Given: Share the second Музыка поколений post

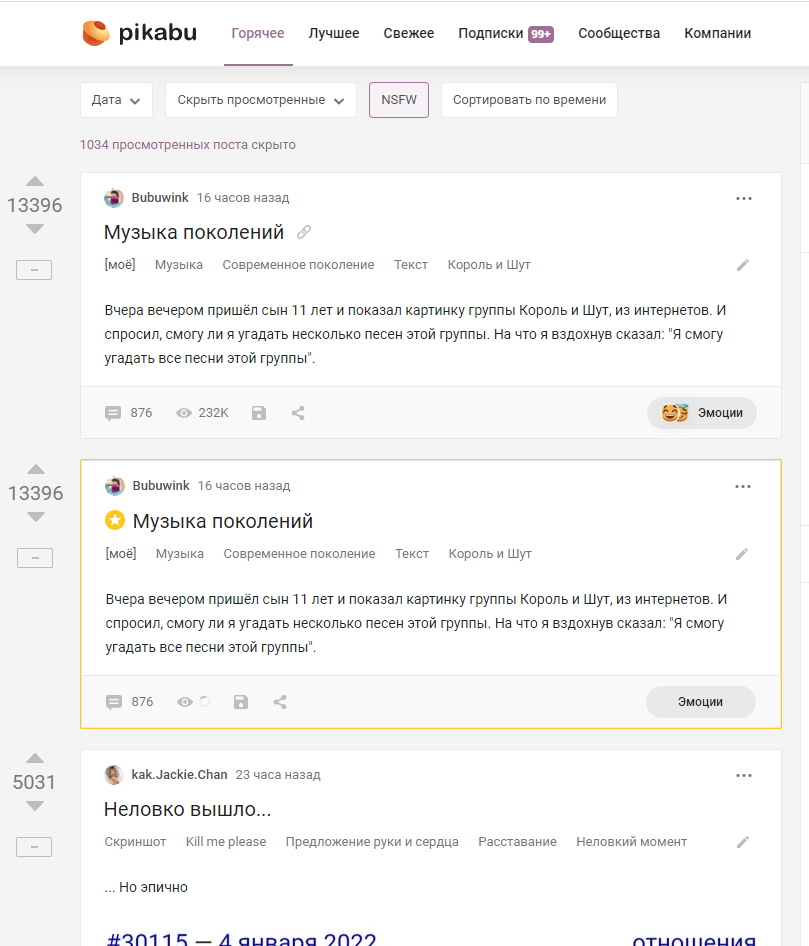Looking at the screenshot, I should pyautogui.click(x=280, y=702).
